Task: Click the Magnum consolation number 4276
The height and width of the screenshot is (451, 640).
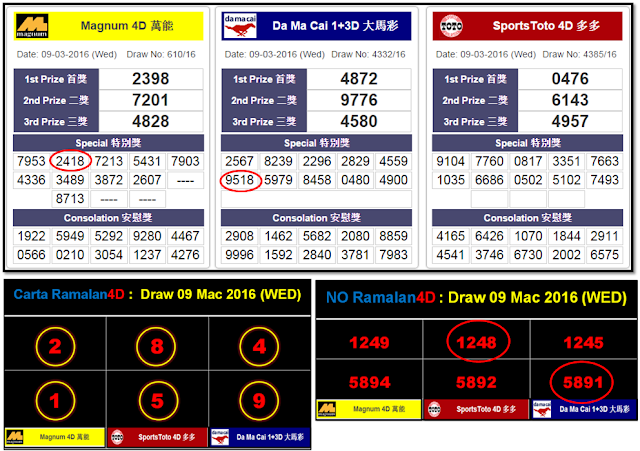Action: click(185, 255)
